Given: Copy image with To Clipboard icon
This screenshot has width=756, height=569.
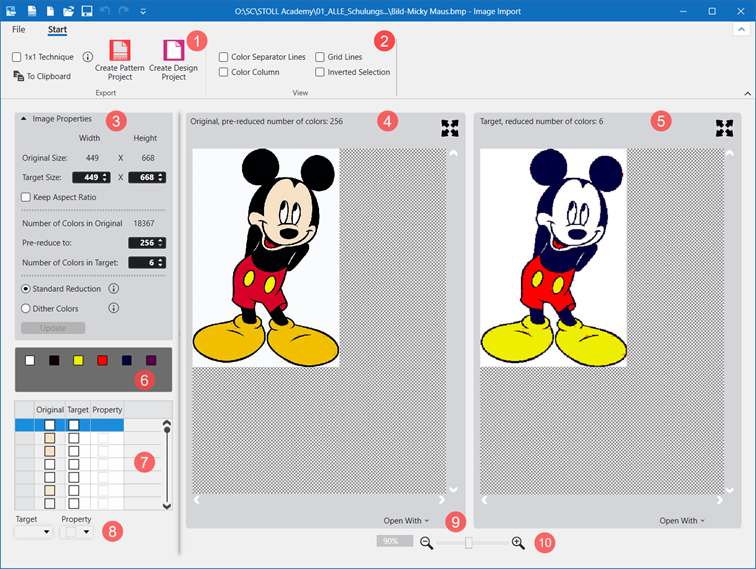Looking at the screenshot, I should [19, 76].
